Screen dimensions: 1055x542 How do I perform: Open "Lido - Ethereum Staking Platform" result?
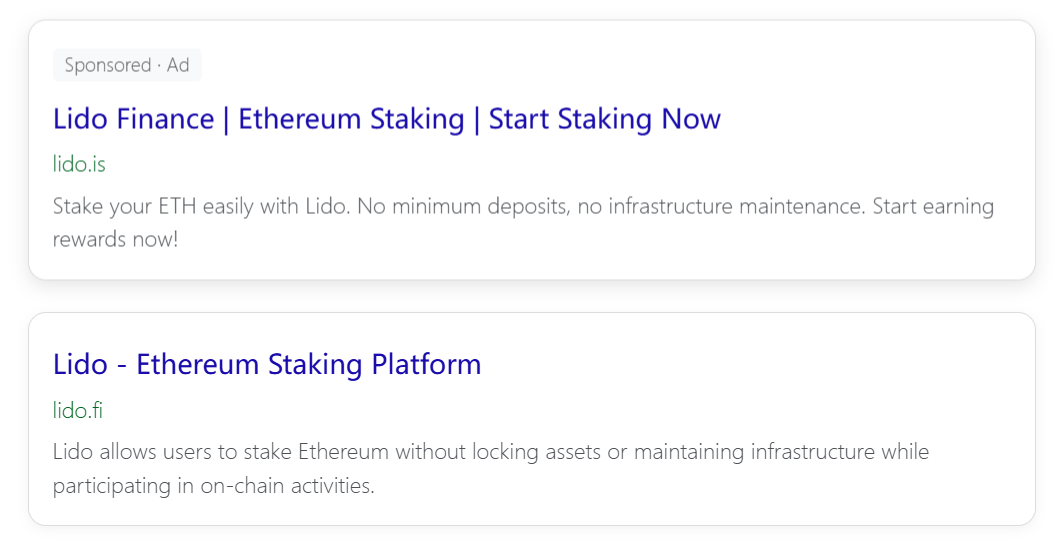pyautogui.click(x=267, y=364)
